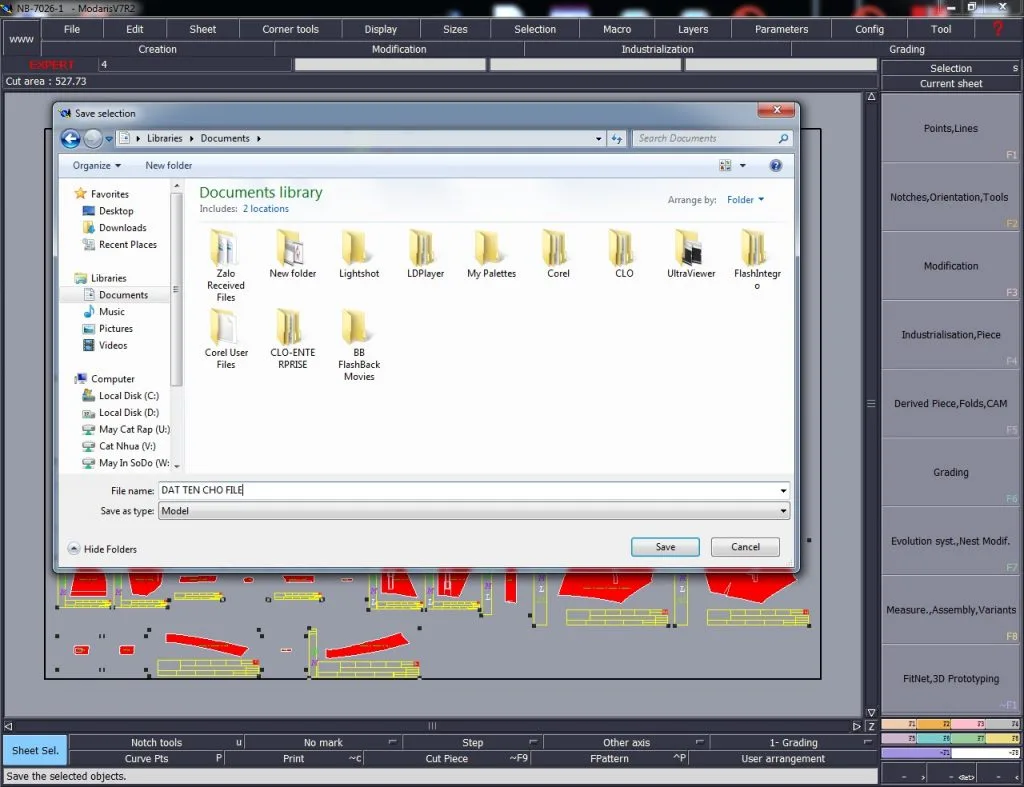
Task: Click the magnifier icon in Search Documents
Action: pyautogui.click(x=783, y=138)
